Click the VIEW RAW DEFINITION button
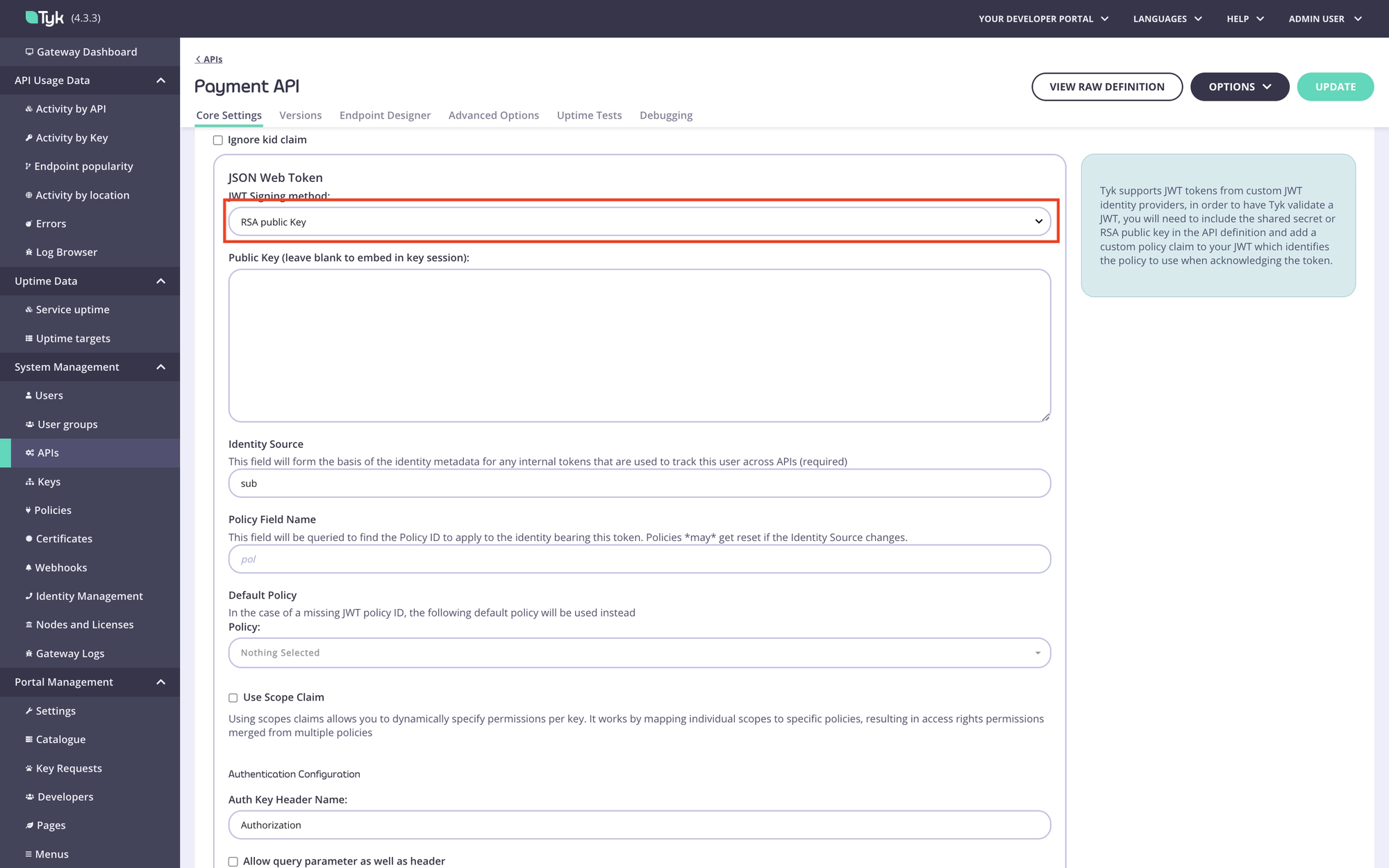The height and width of the screenshot is (868, 1389). point(1107,86)
